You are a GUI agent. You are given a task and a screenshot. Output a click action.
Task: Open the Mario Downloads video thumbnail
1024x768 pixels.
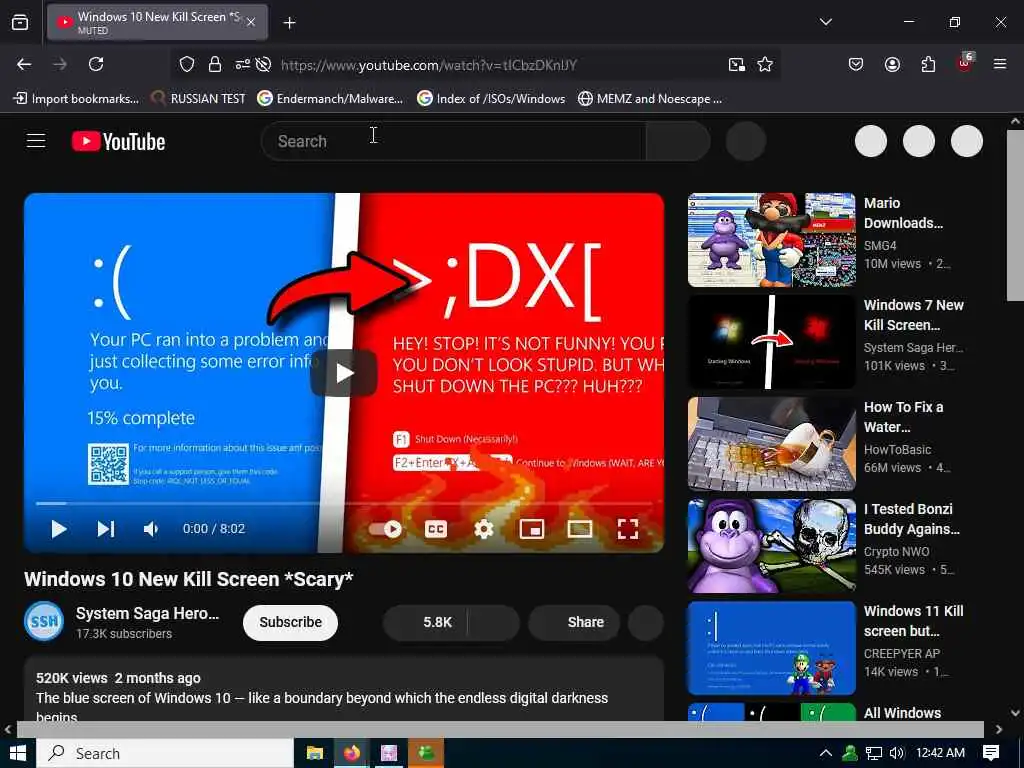click(771, 240)
